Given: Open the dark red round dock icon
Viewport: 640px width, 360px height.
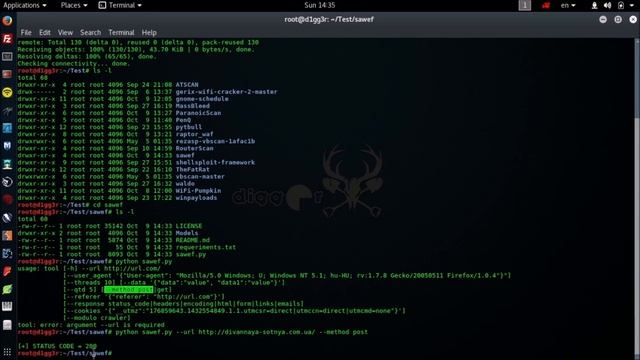Looking at the screenshot, I should coord(7,200).
